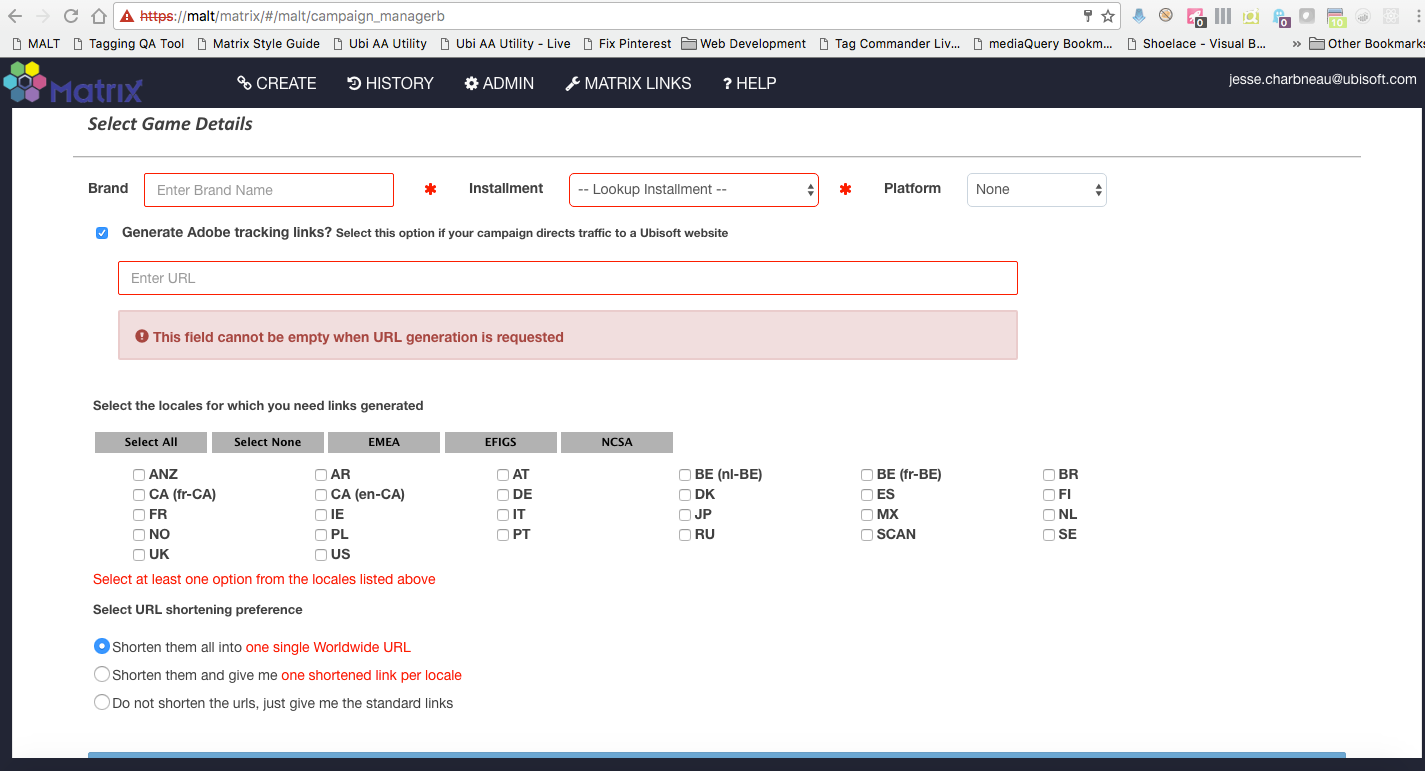Click the insecure connection warning triangle
The width and height of the screenshot is (1425, 771).
point(127,16)
